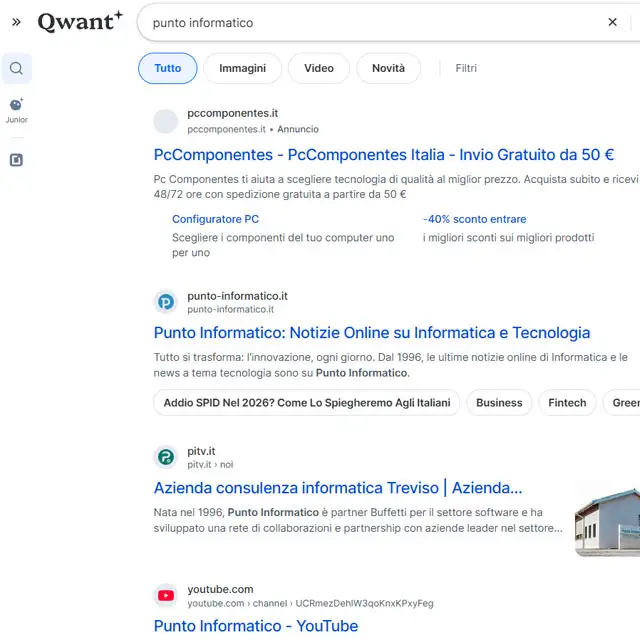Click the YouTube favicon
Viewport: 640px width, 640px height.
pos(166,596)
